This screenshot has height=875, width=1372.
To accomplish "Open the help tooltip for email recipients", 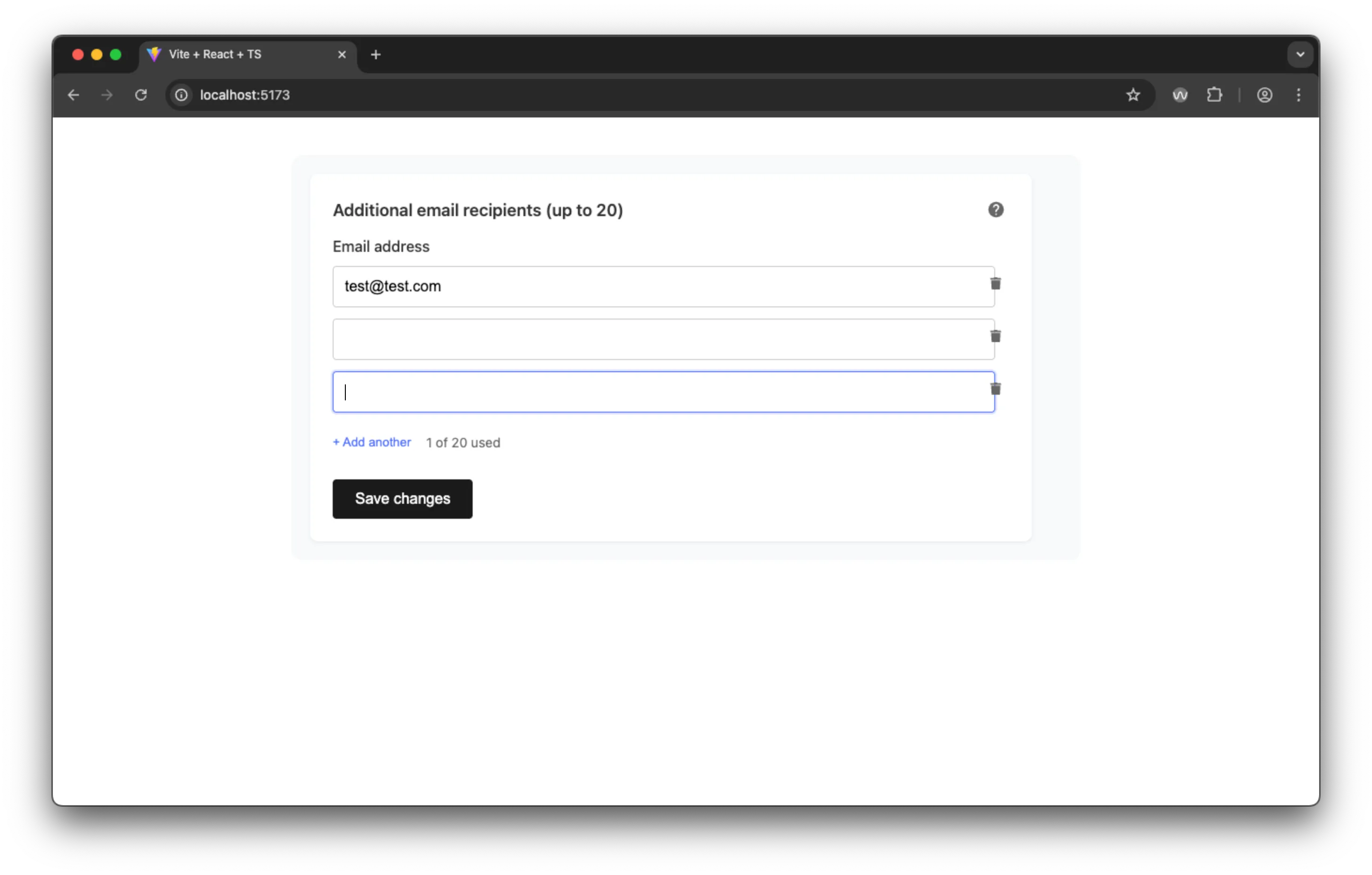I will coord(995,210).
